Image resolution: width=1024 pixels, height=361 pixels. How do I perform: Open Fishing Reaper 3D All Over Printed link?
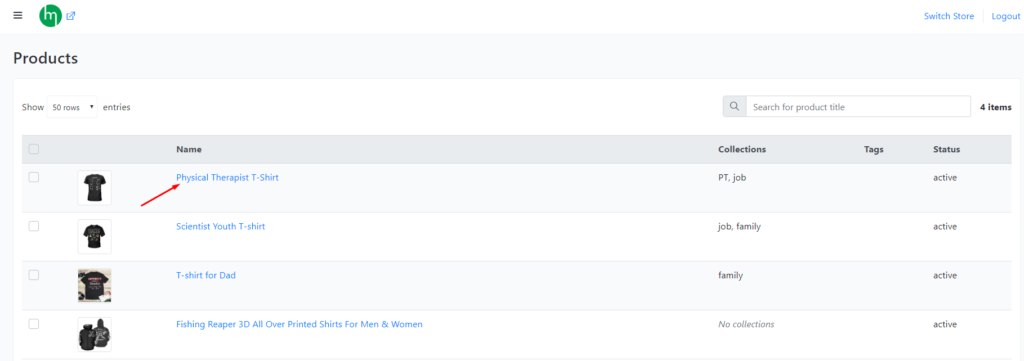click(x=299, y=324)
